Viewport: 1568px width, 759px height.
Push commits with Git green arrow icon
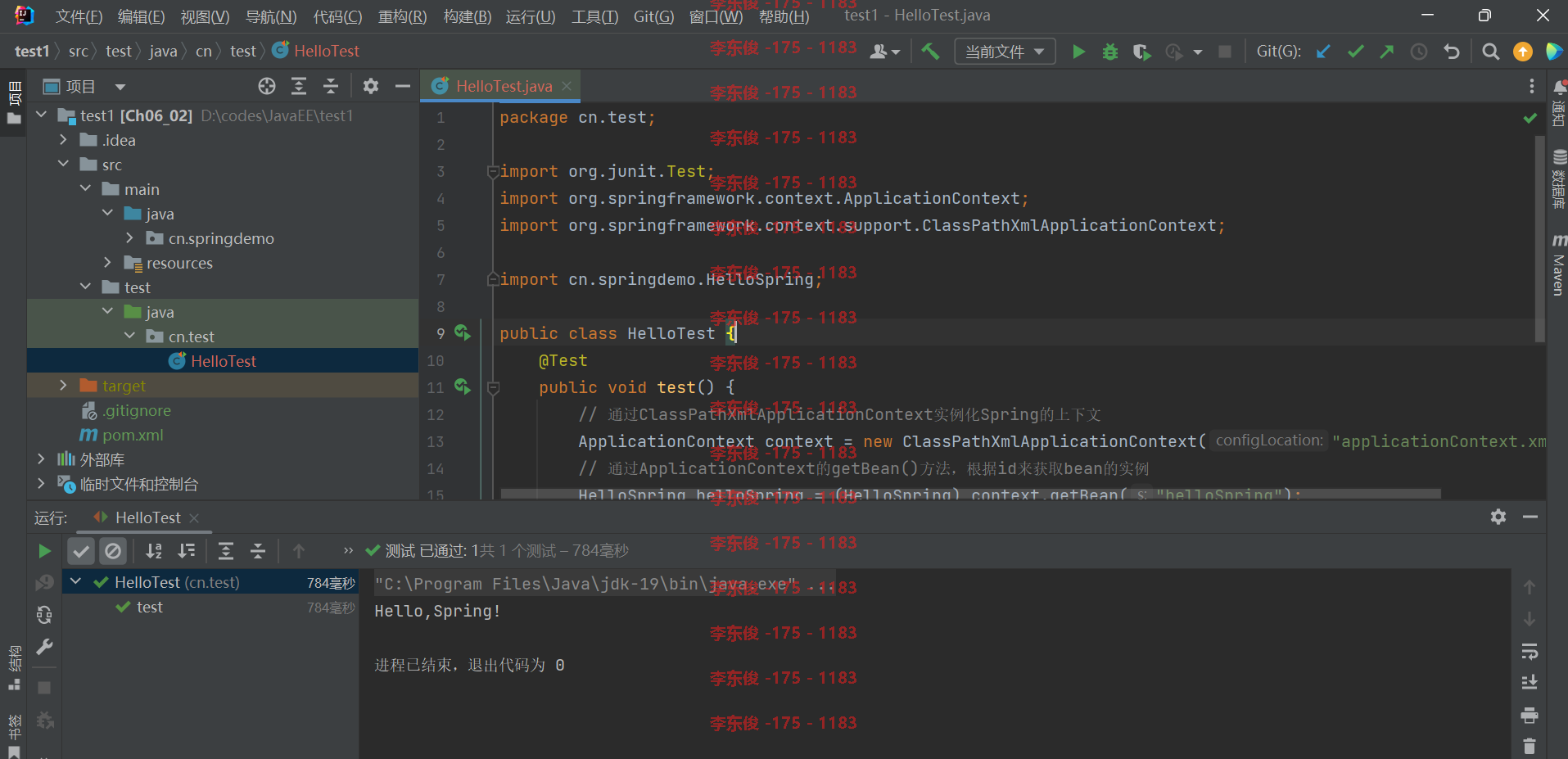tap(1386, 52)
